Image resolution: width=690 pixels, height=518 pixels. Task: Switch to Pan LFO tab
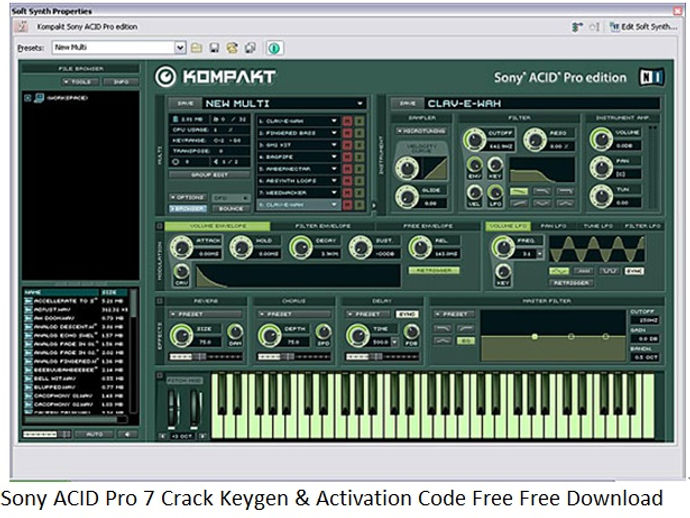[x=553, y=226]
